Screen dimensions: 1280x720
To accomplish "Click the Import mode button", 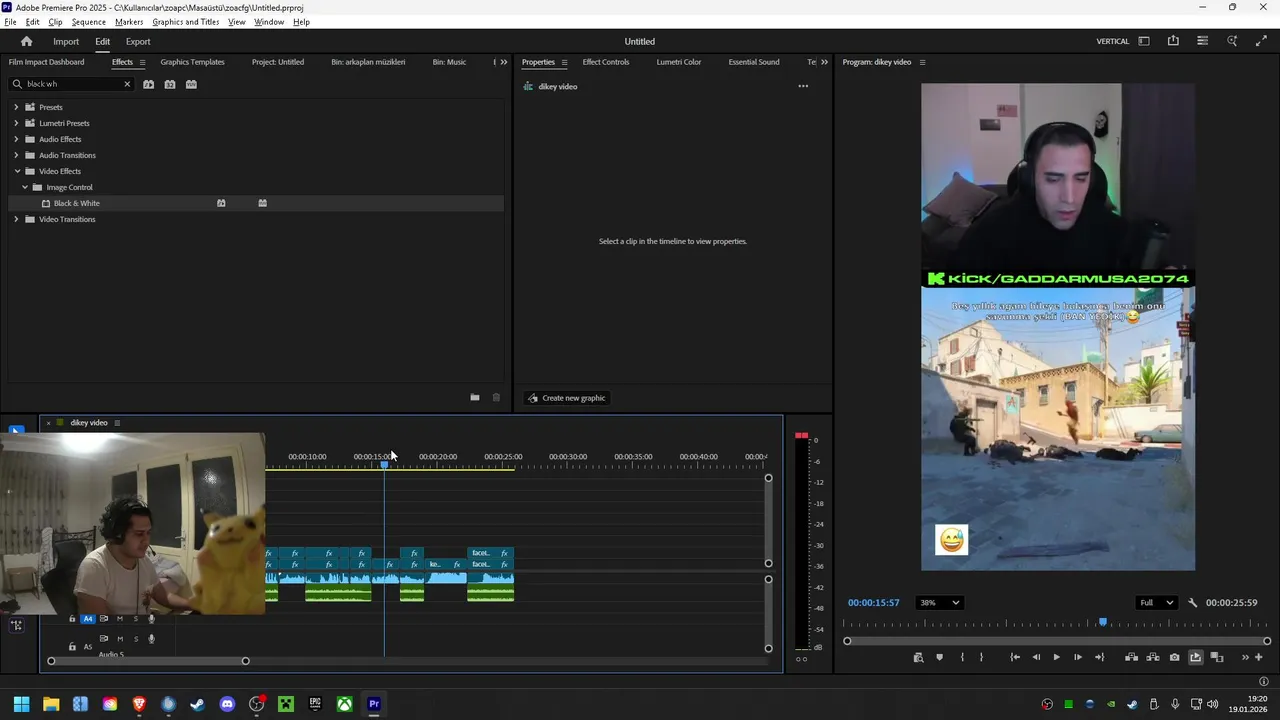I will (66, 41).
